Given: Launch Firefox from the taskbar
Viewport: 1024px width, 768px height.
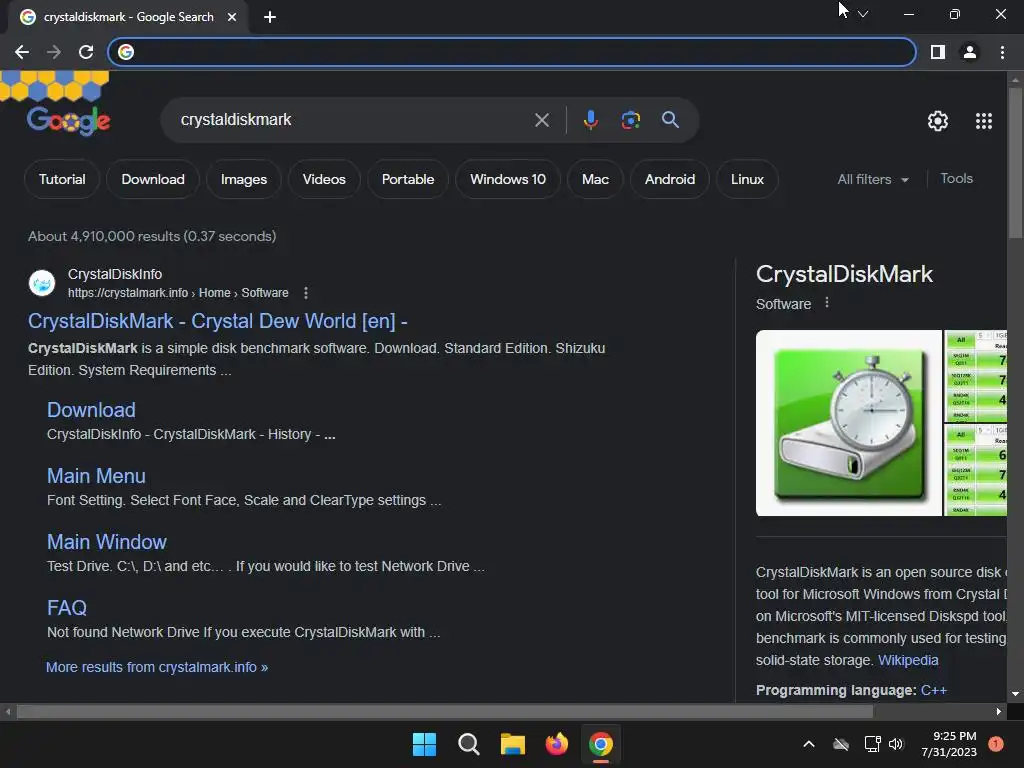Looking at the screenshot, I should point(556,744).
